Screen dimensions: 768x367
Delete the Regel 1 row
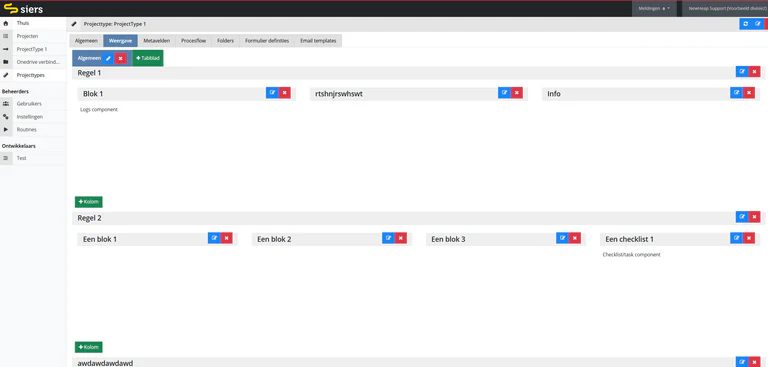pos(754,72)
